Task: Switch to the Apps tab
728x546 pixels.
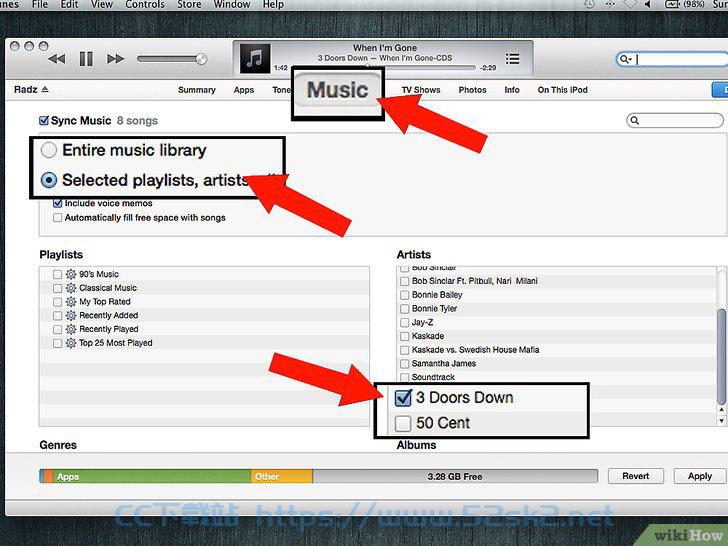Action: coord(244,90)
